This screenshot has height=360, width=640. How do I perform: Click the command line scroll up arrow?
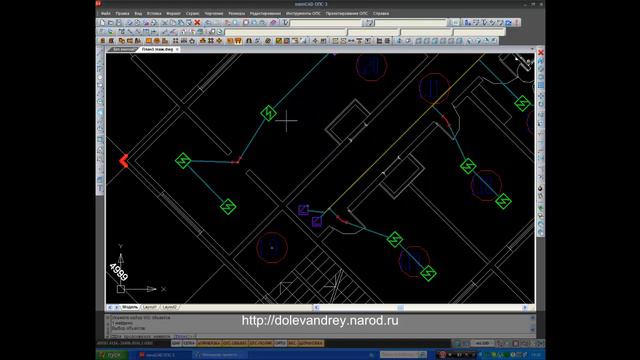[532, 317]
